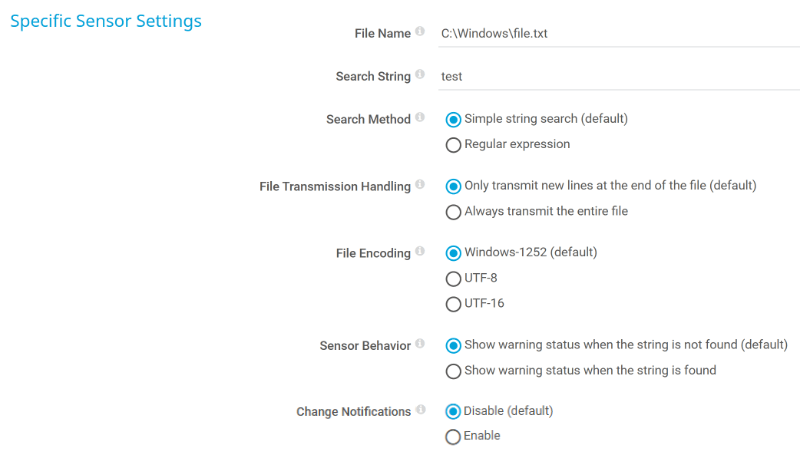Screen dimensions: 800x465
Task: Select Regular expression search method
Action: coord(454,145)
